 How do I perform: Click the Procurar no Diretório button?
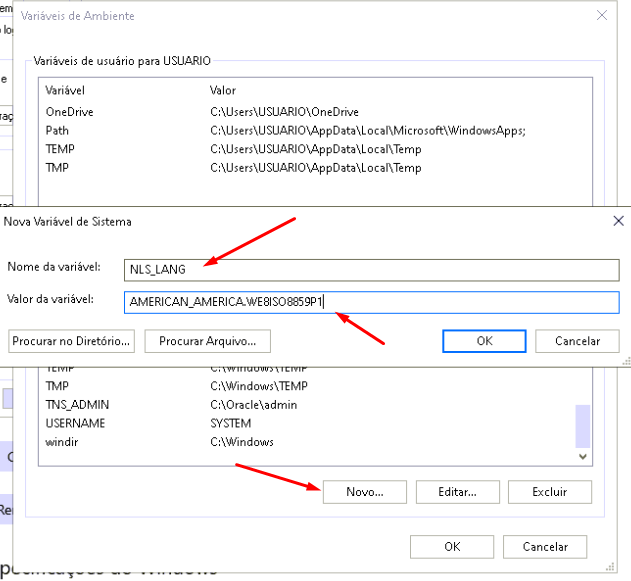[71, 341]
